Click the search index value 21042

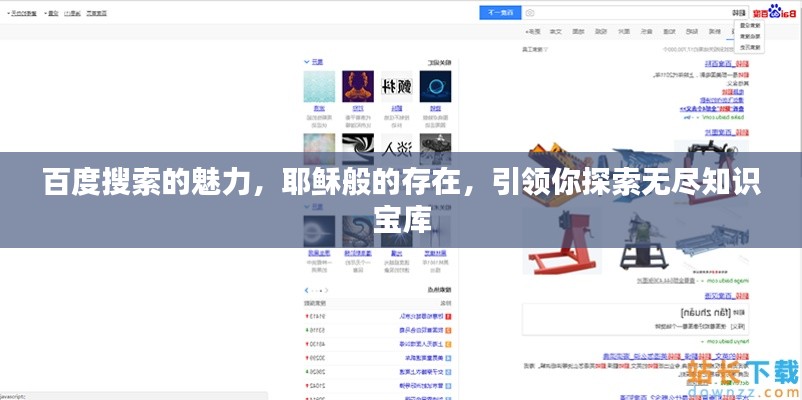point(318,386)
